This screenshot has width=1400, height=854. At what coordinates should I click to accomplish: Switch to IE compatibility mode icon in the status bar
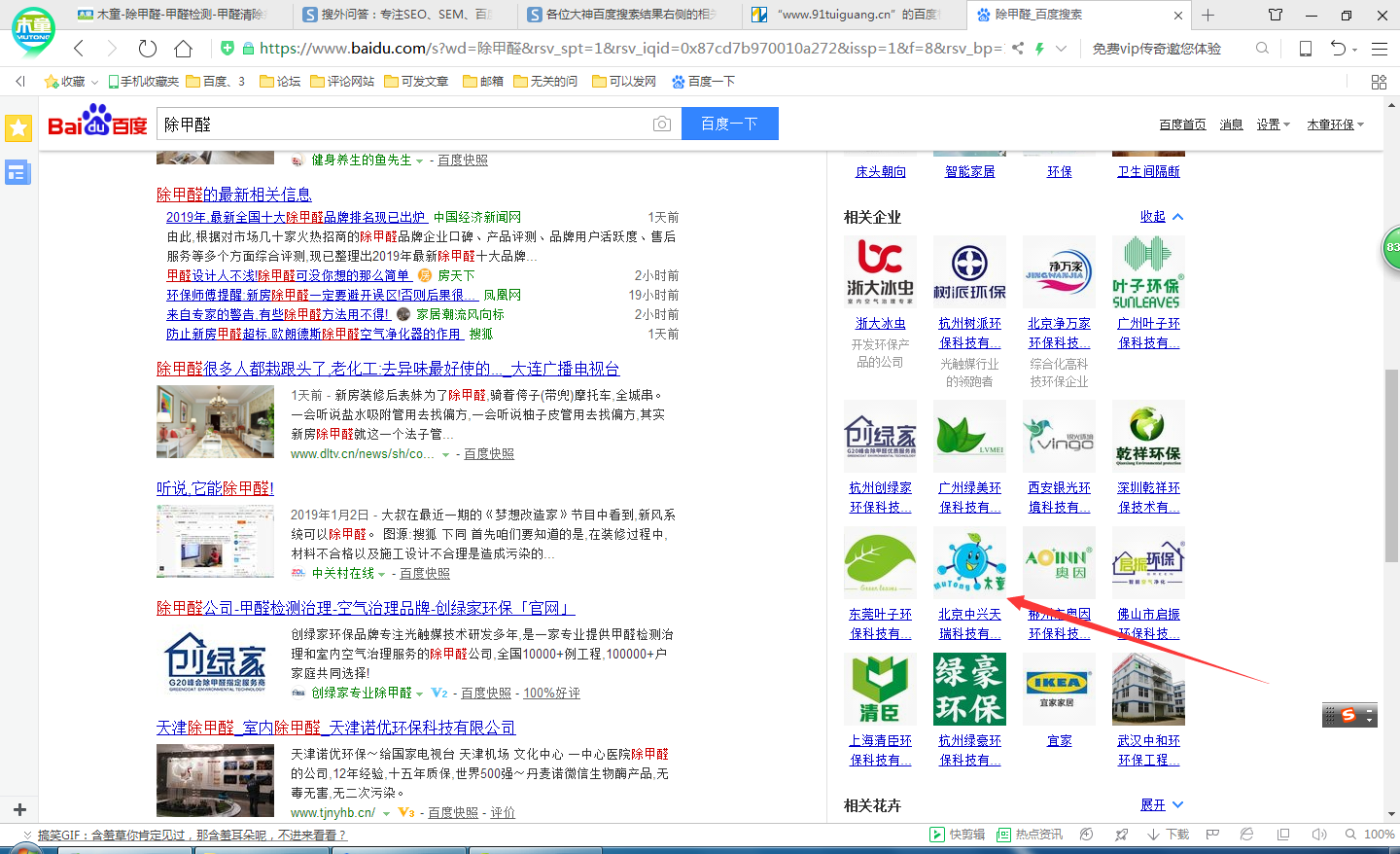(x=1246, y=835)
